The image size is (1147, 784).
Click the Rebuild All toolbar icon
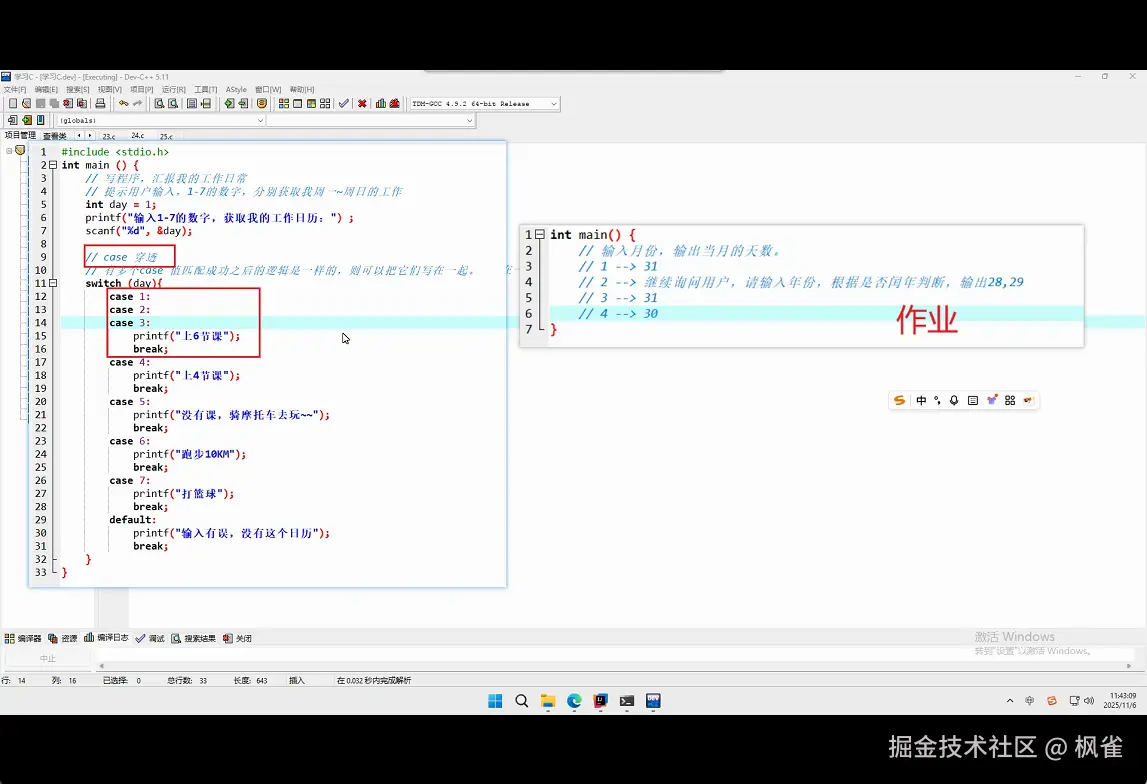point(325,103)
